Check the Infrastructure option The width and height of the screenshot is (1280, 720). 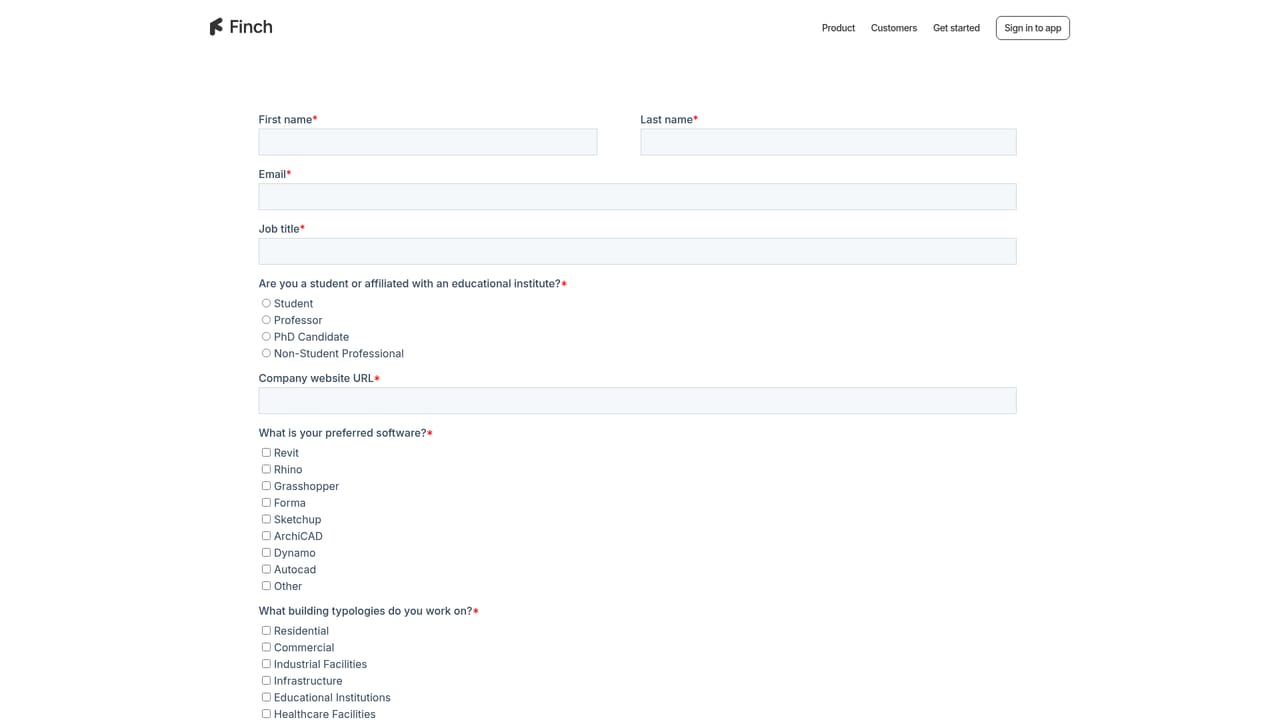[x=266, y=680]
